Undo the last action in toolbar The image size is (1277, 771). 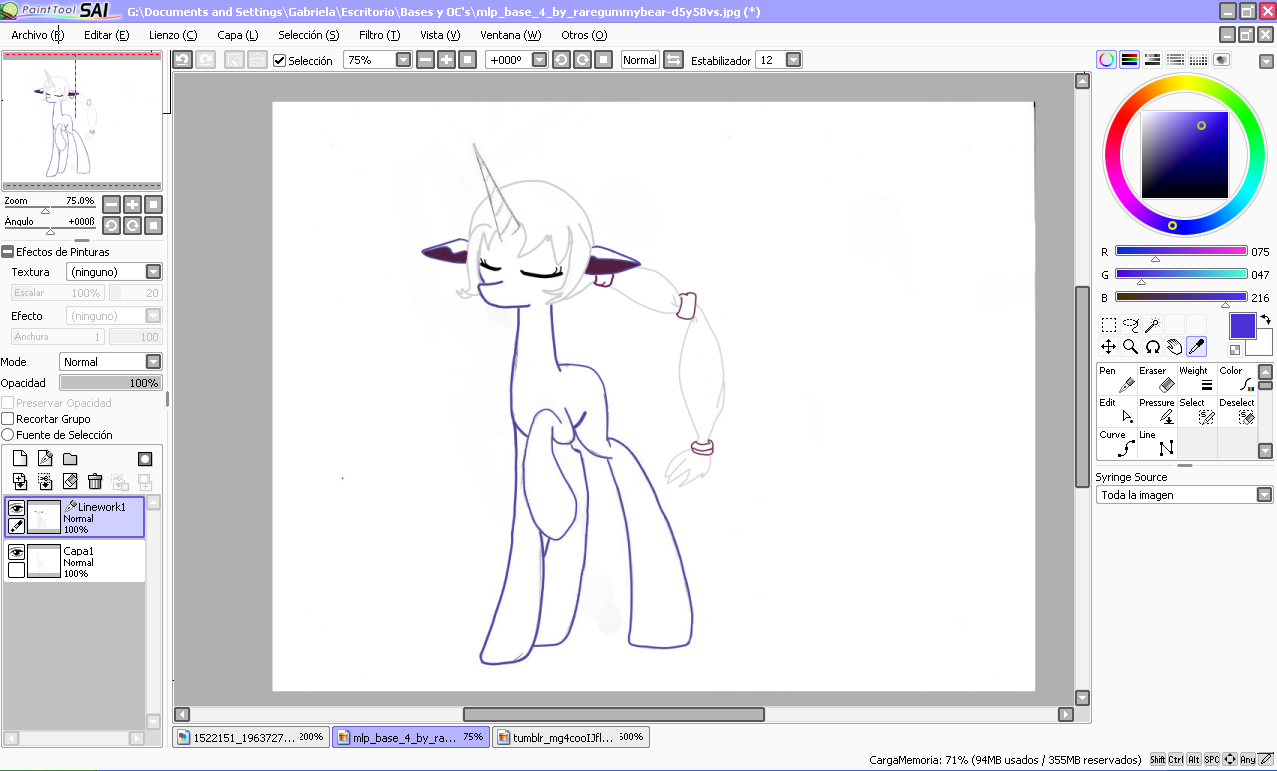tap(182, 60)
